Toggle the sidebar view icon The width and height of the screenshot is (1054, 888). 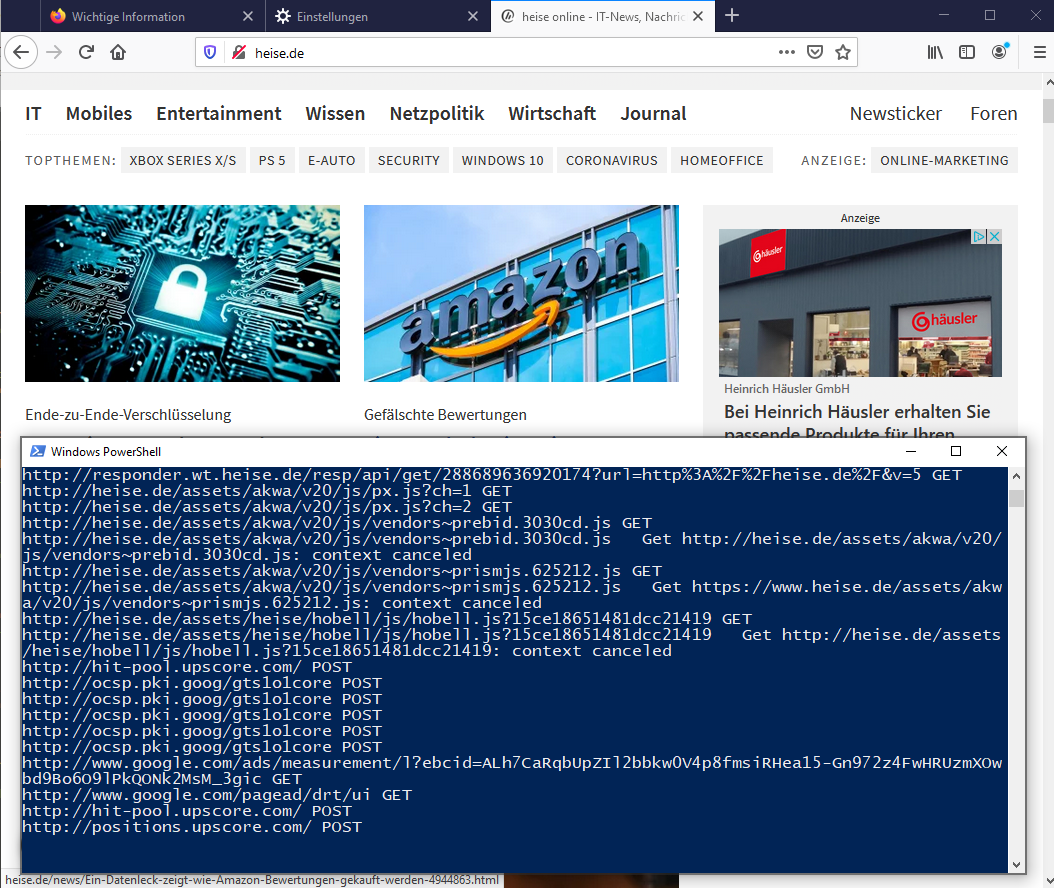pos(967,53)
